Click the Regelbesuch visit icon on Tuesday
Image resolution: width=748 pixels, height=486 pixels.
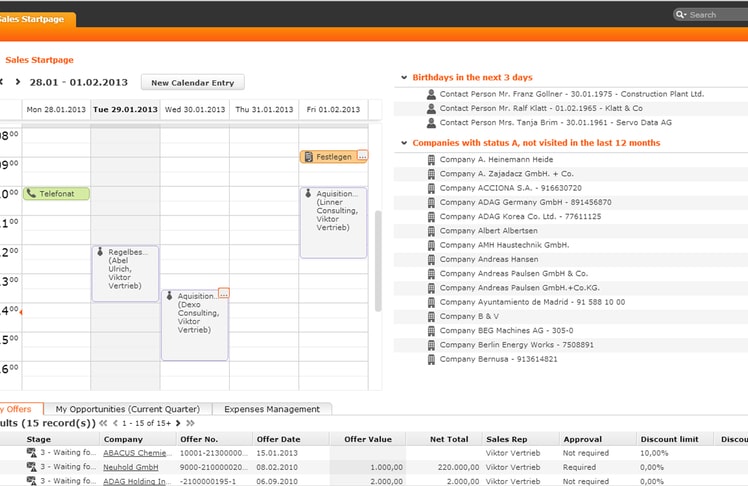tap(100, 253)
